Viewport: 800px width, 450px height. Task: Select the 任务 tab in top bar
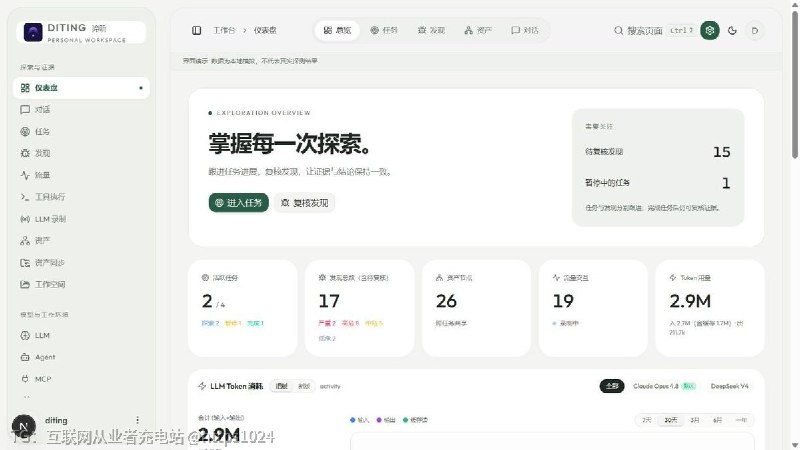[384, 31]
